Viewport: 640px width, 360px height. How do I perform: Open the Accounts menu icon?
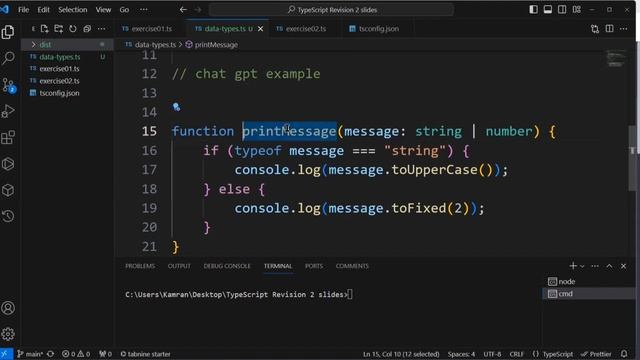tap(8, 308)
